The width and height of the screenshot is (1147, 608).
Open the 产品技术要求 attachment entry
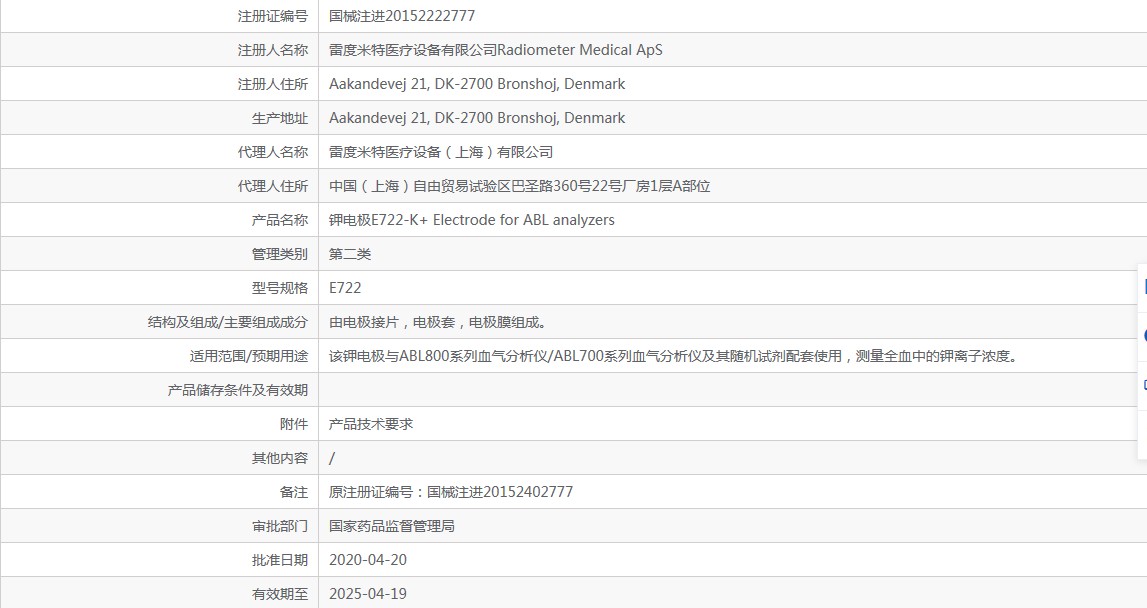tap(371, 424)
